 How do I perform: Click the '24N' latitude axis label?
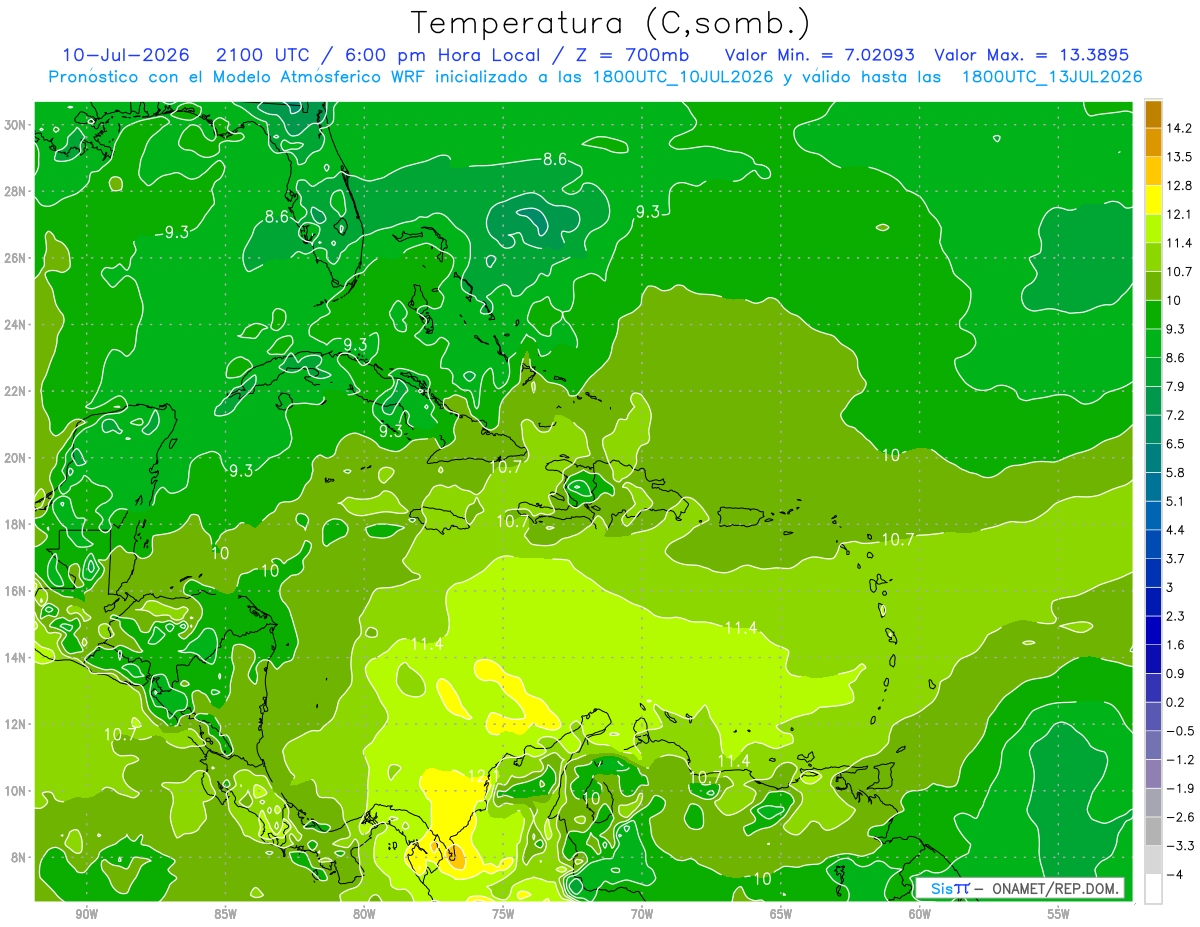(x=17, y=324)
